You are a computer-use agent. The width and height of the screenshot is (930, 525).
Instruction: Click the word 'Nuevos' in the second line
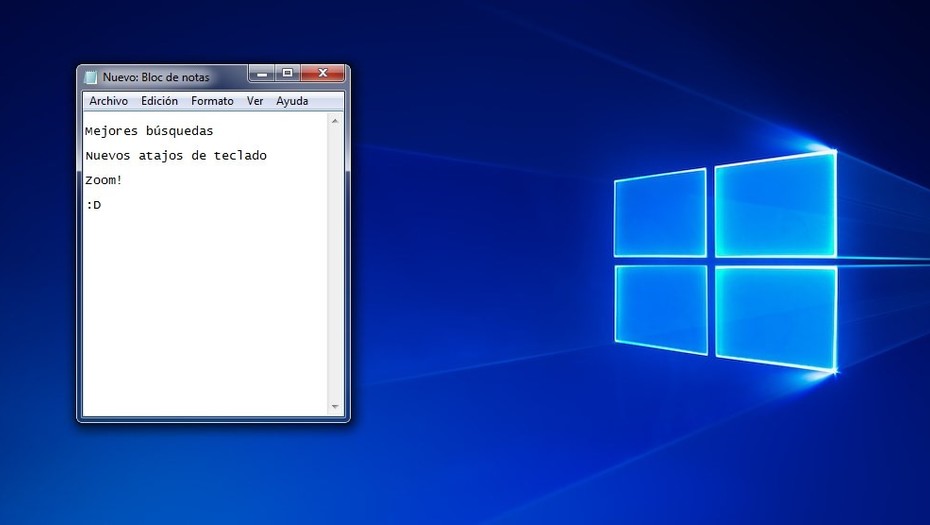[108, 156]
